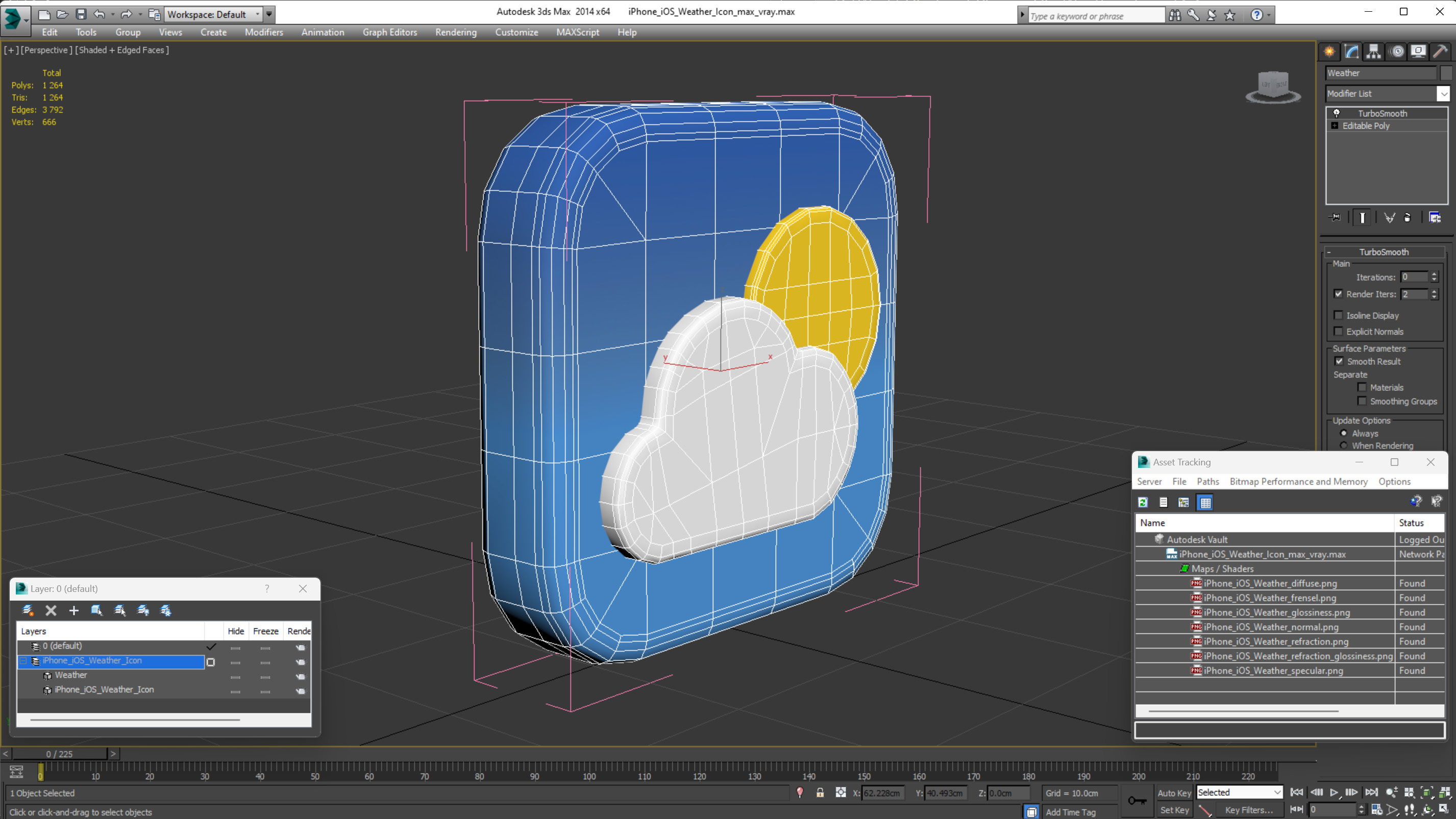Select the When Rendering update option
This screenshot has width=1456, height=819.
point(1344,445)
